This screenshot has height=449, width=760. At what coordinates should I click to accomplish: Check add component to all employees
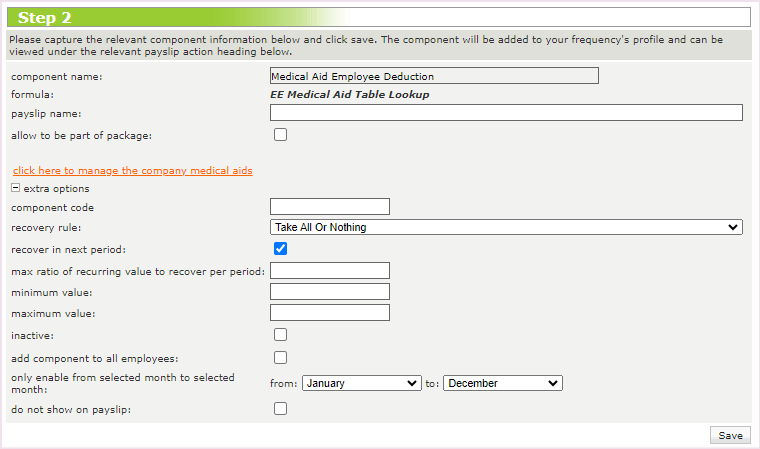[x=281, y=358]
